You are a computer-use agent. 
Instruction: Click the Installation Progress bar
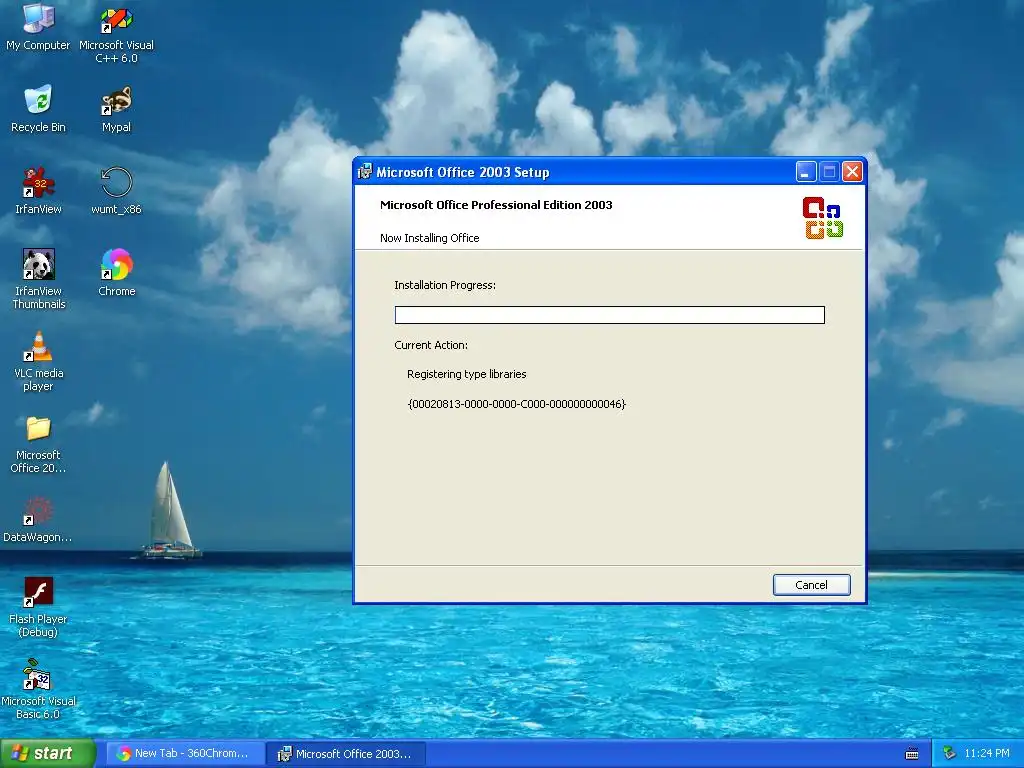click(609, 315)
